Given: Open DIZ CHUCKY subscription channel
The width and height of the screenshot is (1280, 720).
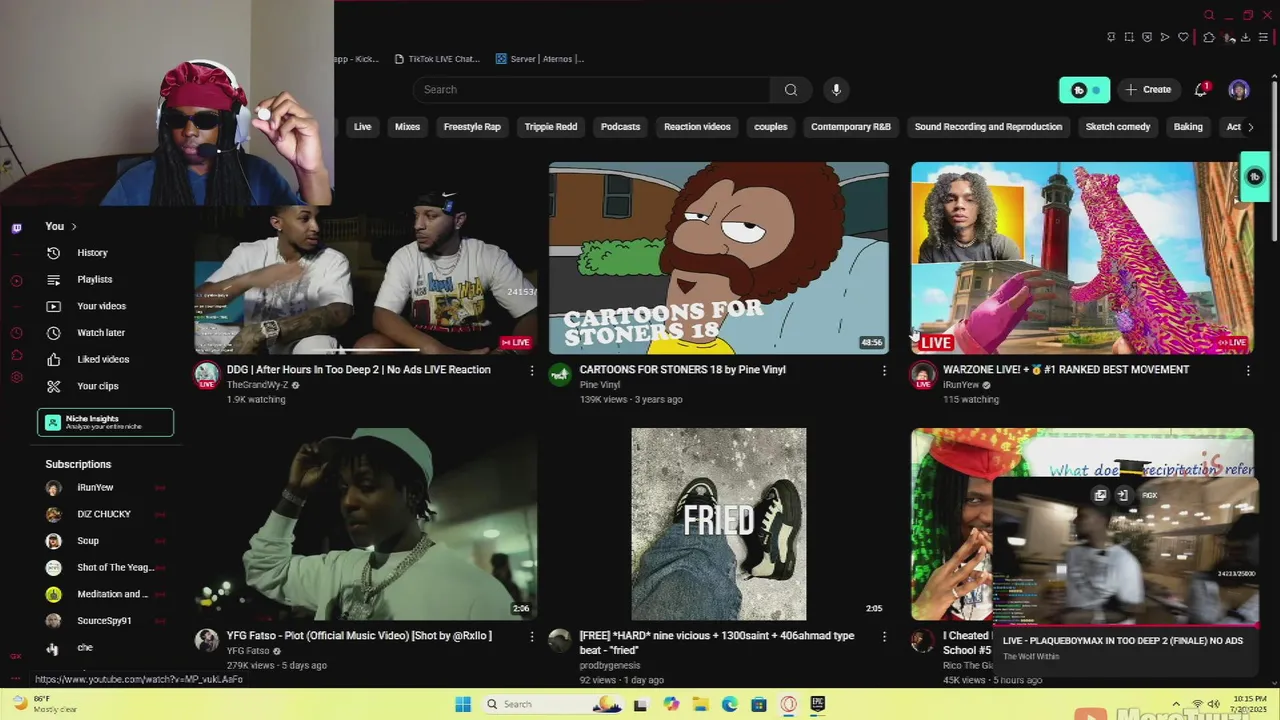Looking at the screenshot, I should coord(105,514).
